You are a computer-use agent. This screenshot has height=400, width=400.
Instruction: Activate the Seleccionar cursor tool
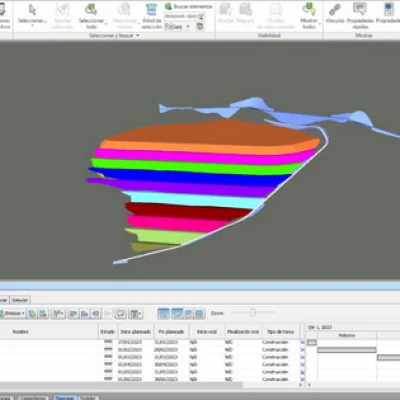[x=32, y=15]
